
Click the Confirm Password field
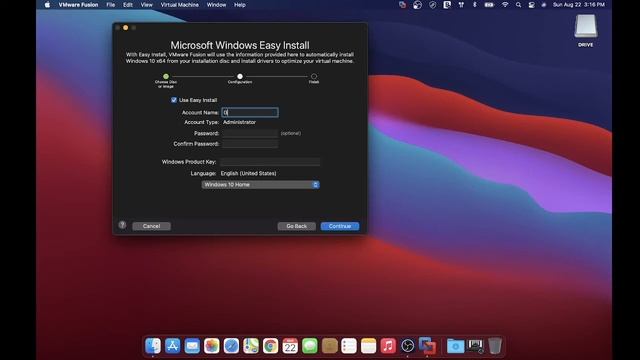pos(250,144)
